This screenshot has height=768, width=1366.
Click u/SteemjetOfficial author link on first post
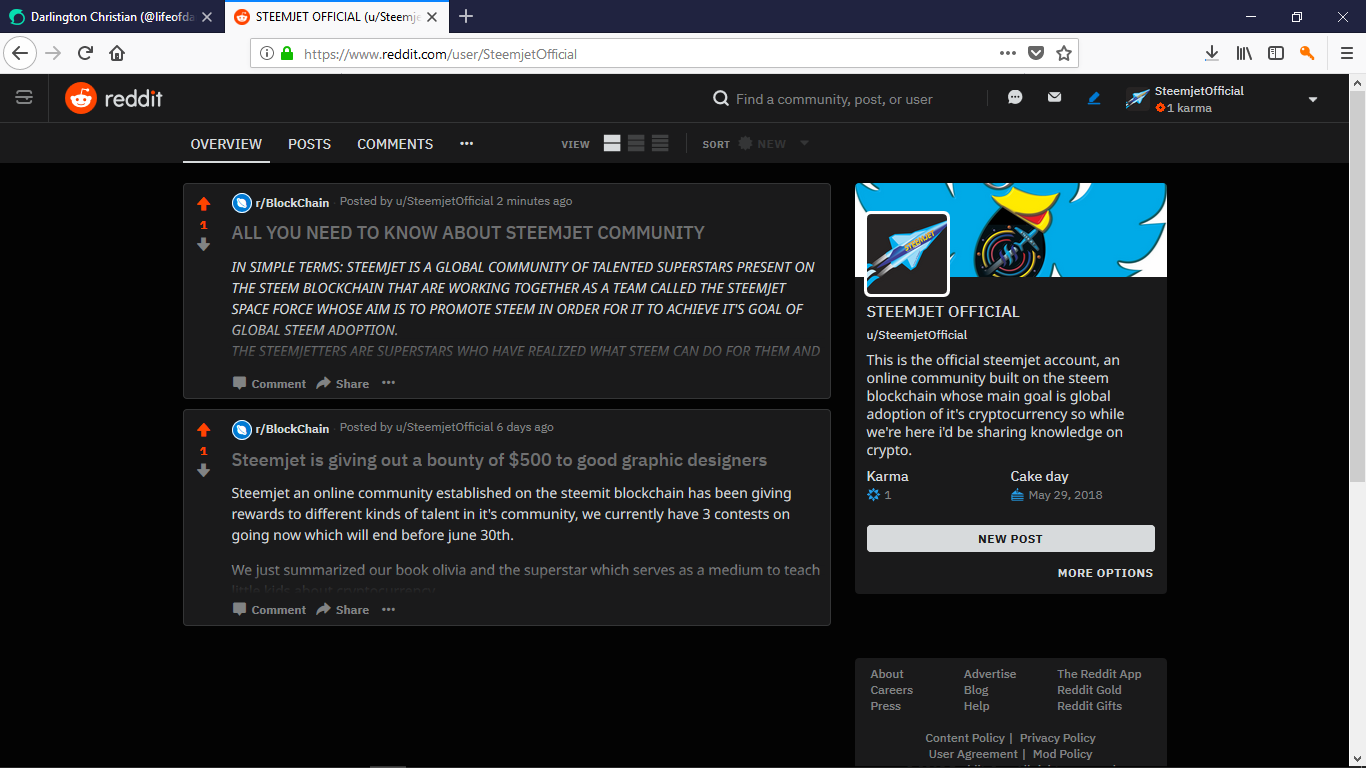(444, 201)
